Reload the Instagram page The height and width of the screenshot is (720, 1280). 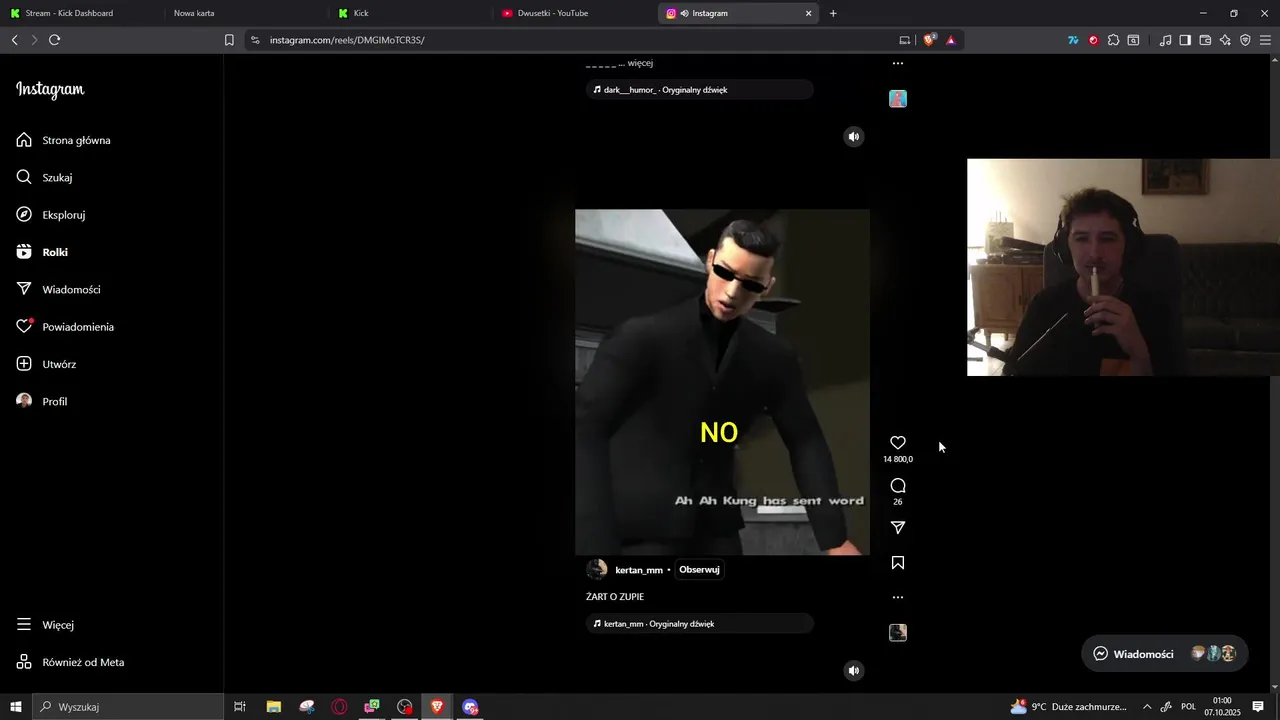point(54,40)
